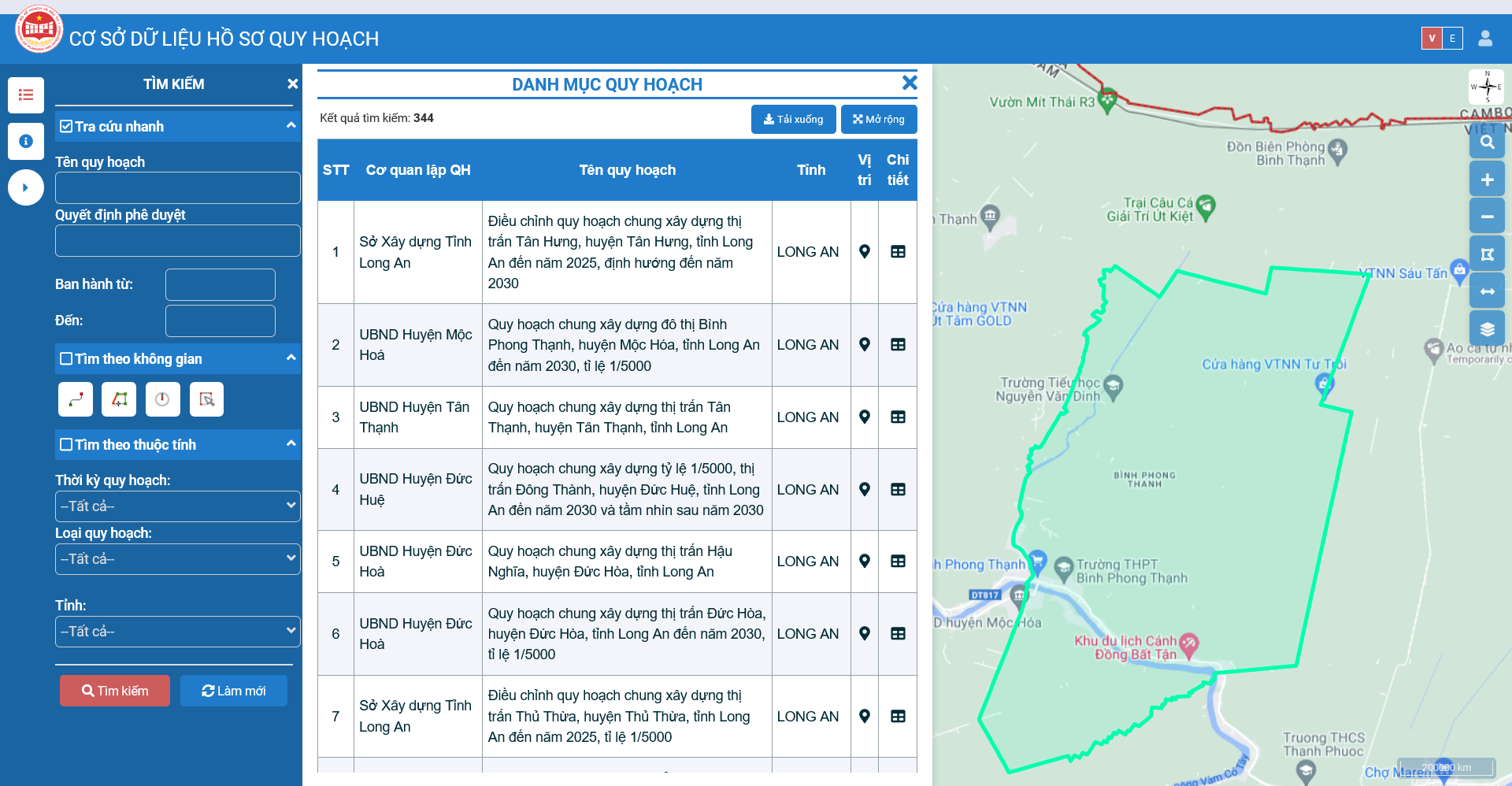This screenshot has width=1512, height=786.
Task: Click the Tải xuống download button
Action: [793, 120]
